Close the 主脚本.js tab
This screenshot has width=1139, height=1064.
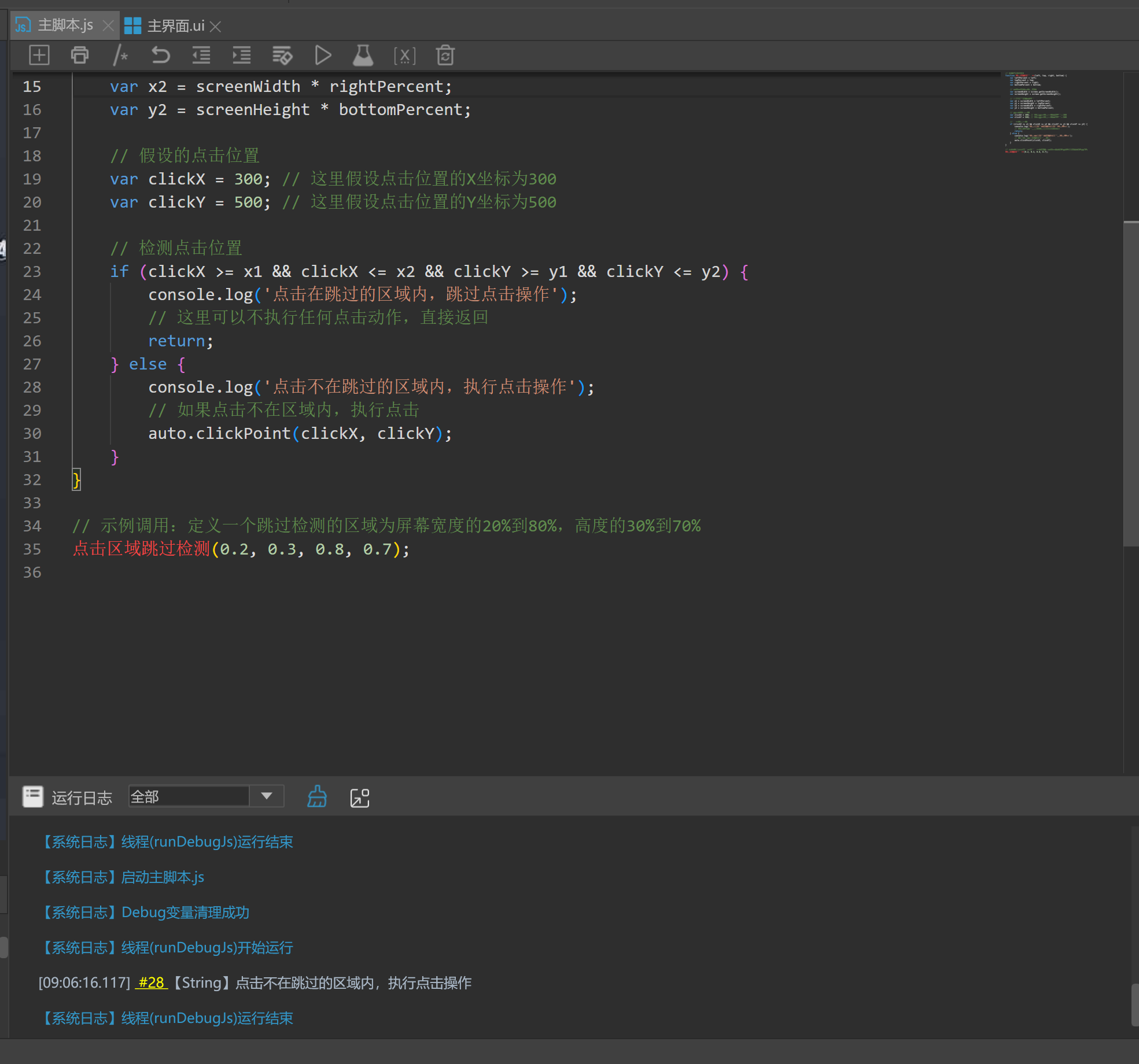pyautogui.click(x=108, y=25)
